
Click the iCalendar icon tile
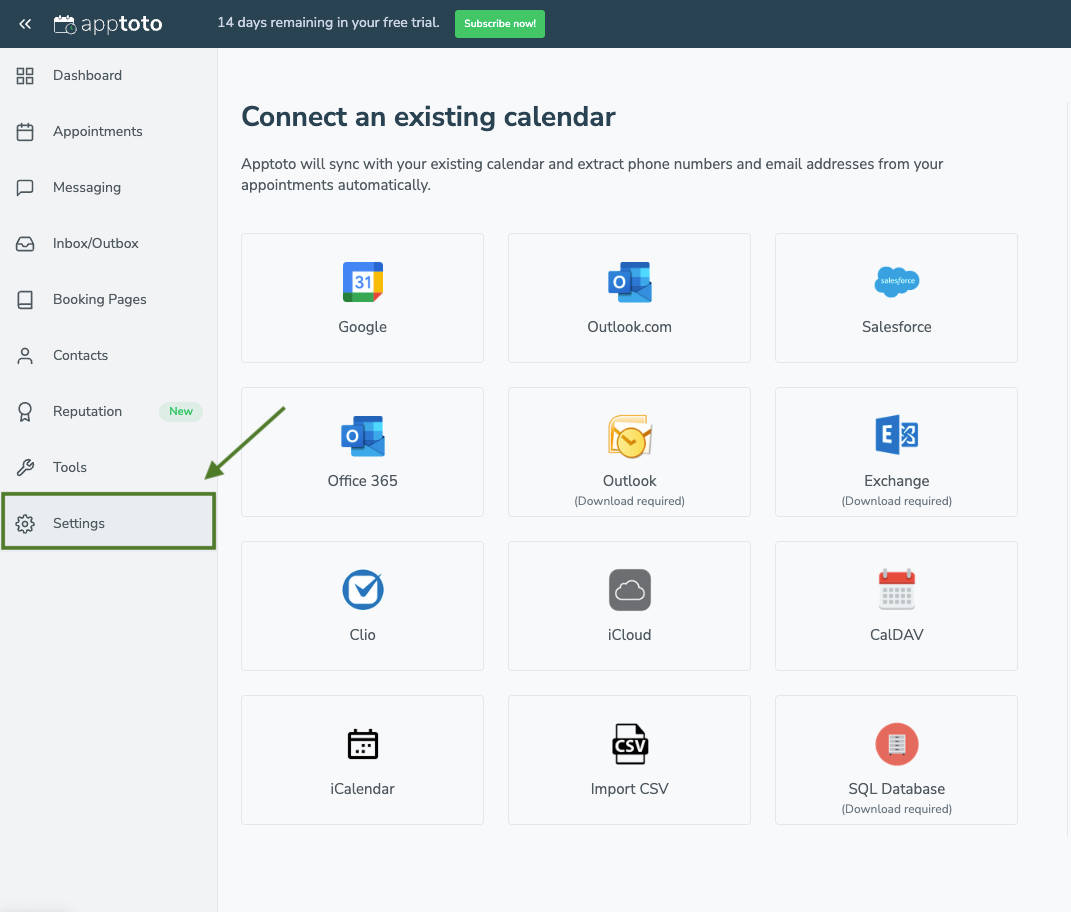(362, 744)
